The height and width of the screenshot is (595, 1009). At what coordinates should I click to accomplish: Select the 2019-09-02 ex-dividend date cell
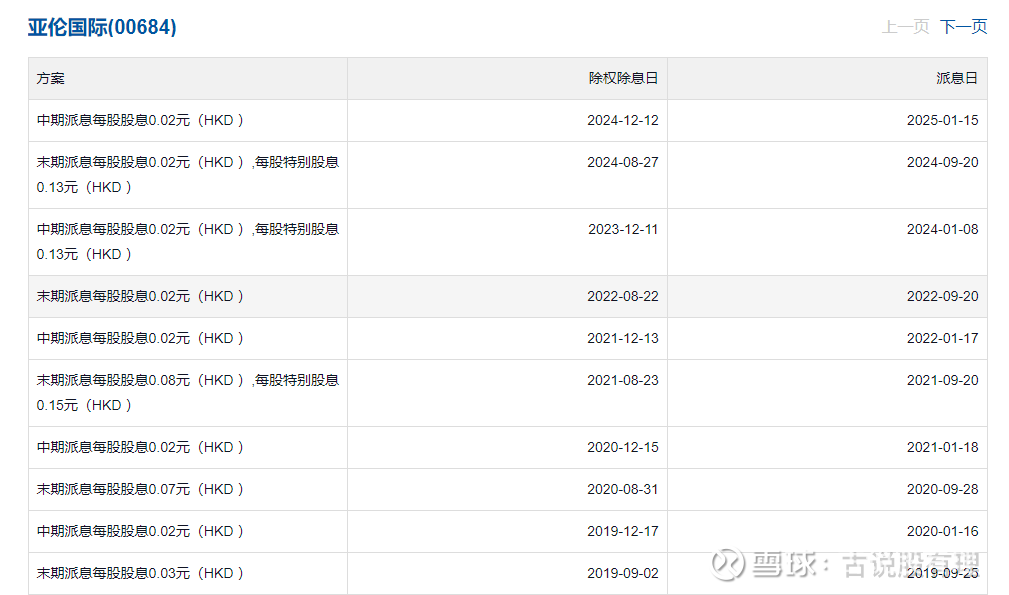pos(623,573)
